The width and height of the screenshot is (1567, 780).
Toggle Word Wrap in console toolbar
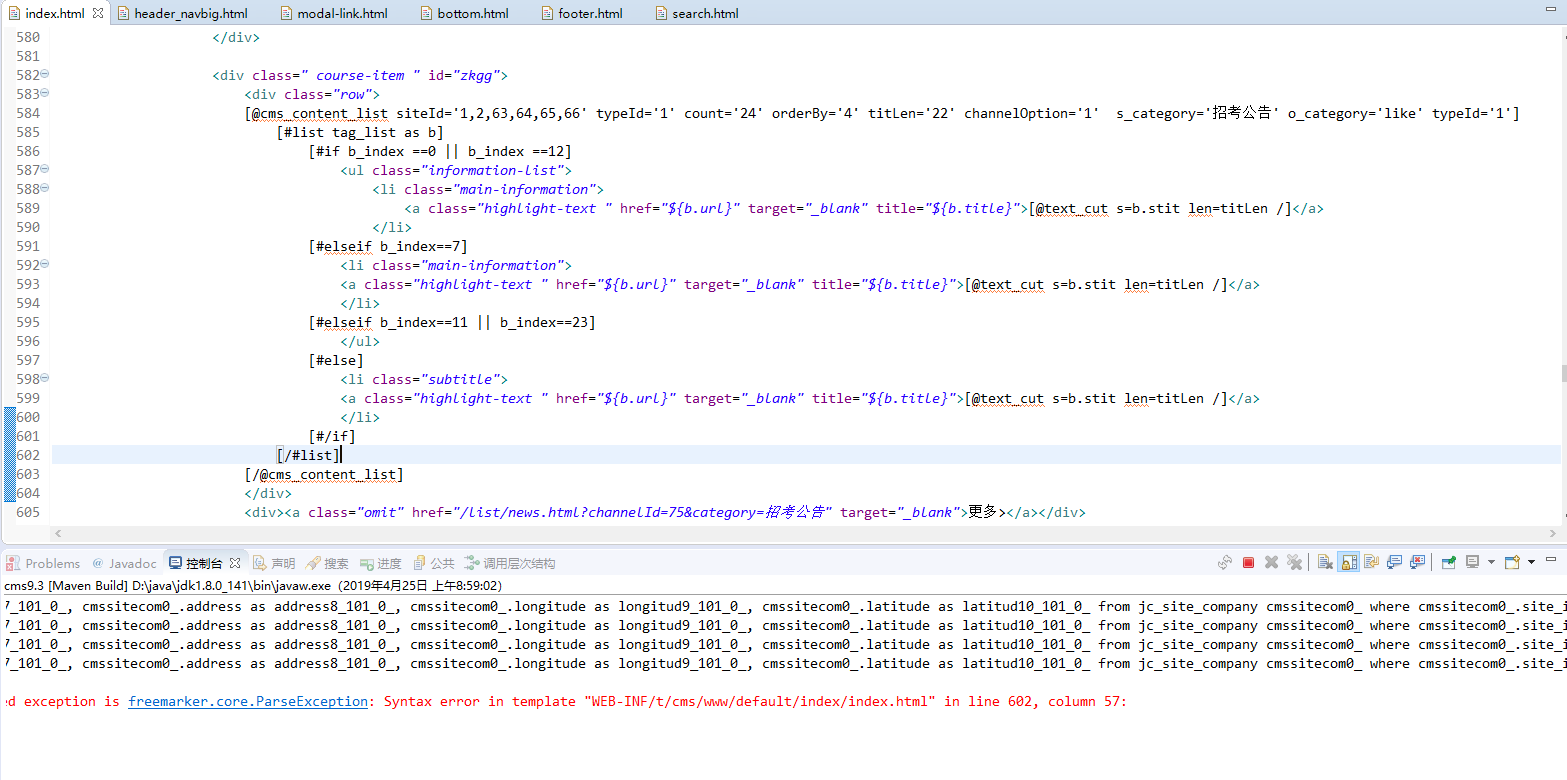1371,563
